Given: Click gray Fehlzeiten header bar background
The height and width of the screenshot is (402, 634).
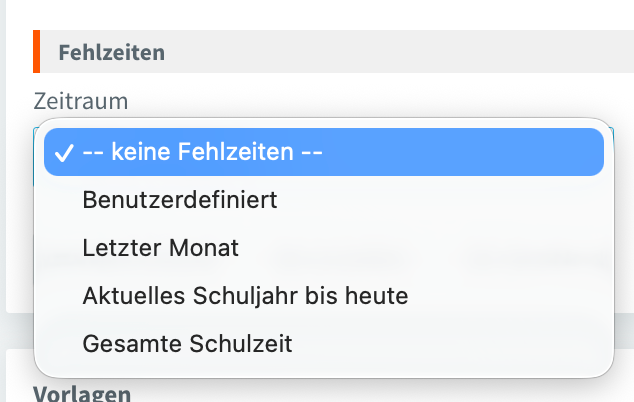Looking at the screenshot, I should tap(400, 52).
